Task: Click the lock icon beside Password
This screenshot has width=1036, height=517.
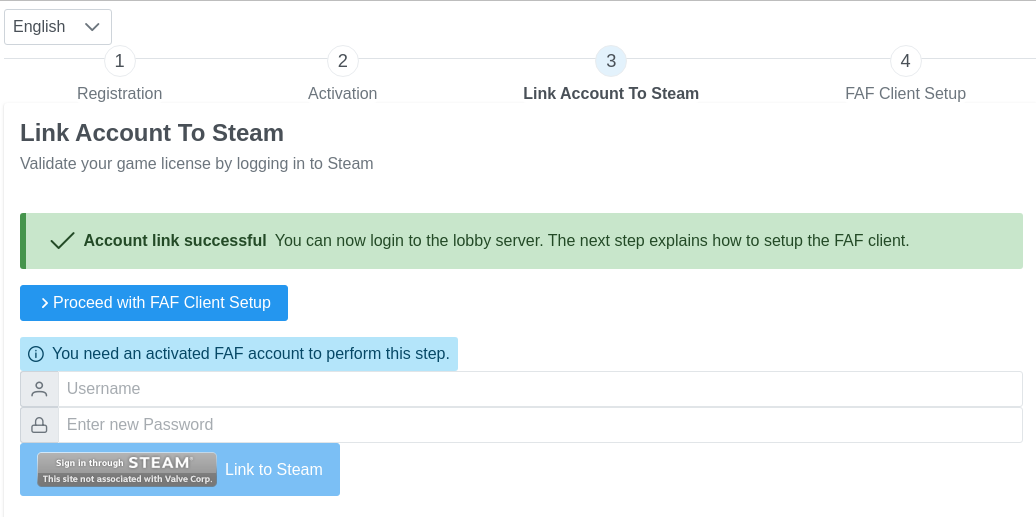Action: tap(40, 424)
